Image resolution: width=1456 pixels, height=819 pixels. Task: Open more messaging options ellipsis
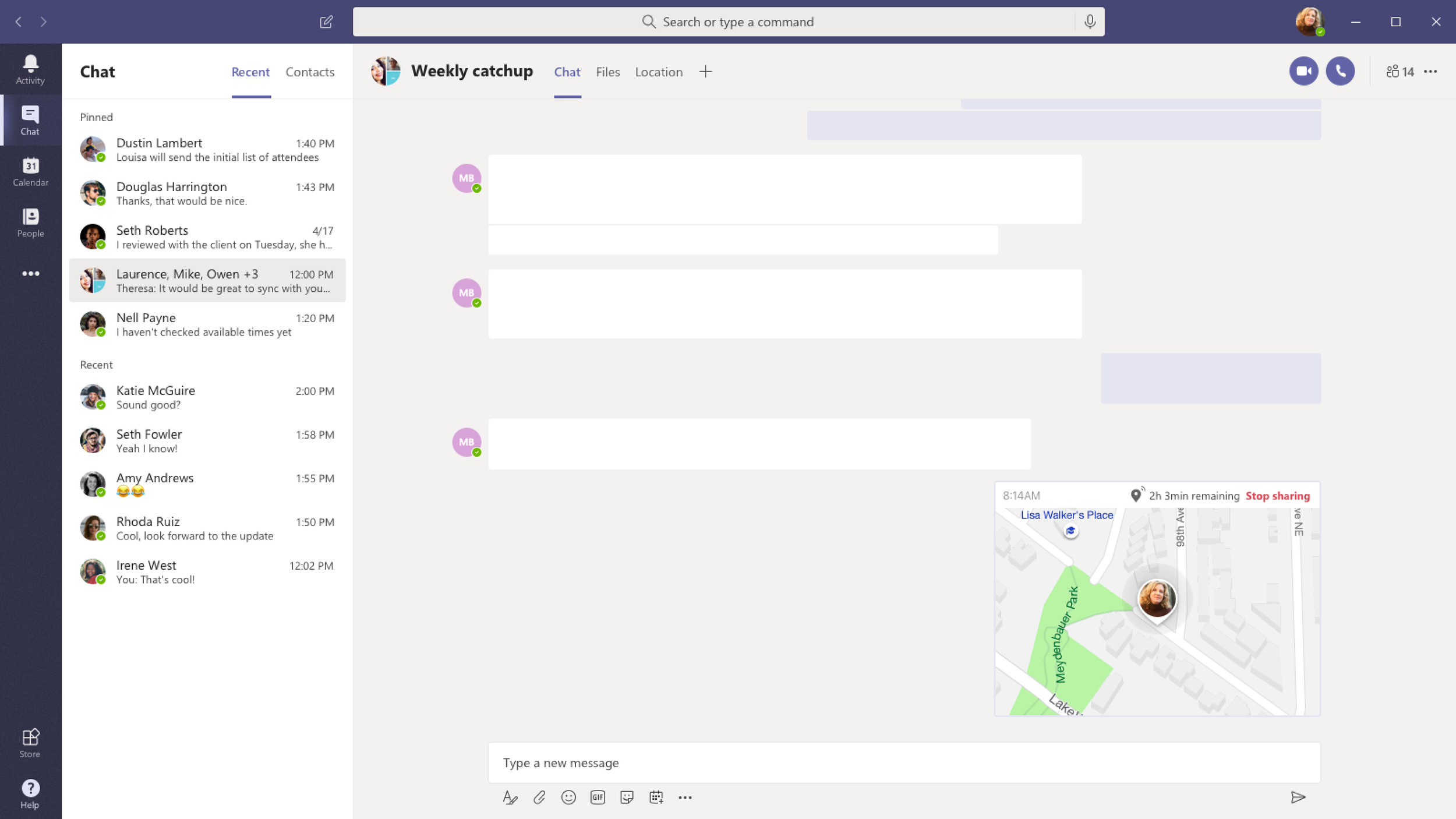(685, 797)
